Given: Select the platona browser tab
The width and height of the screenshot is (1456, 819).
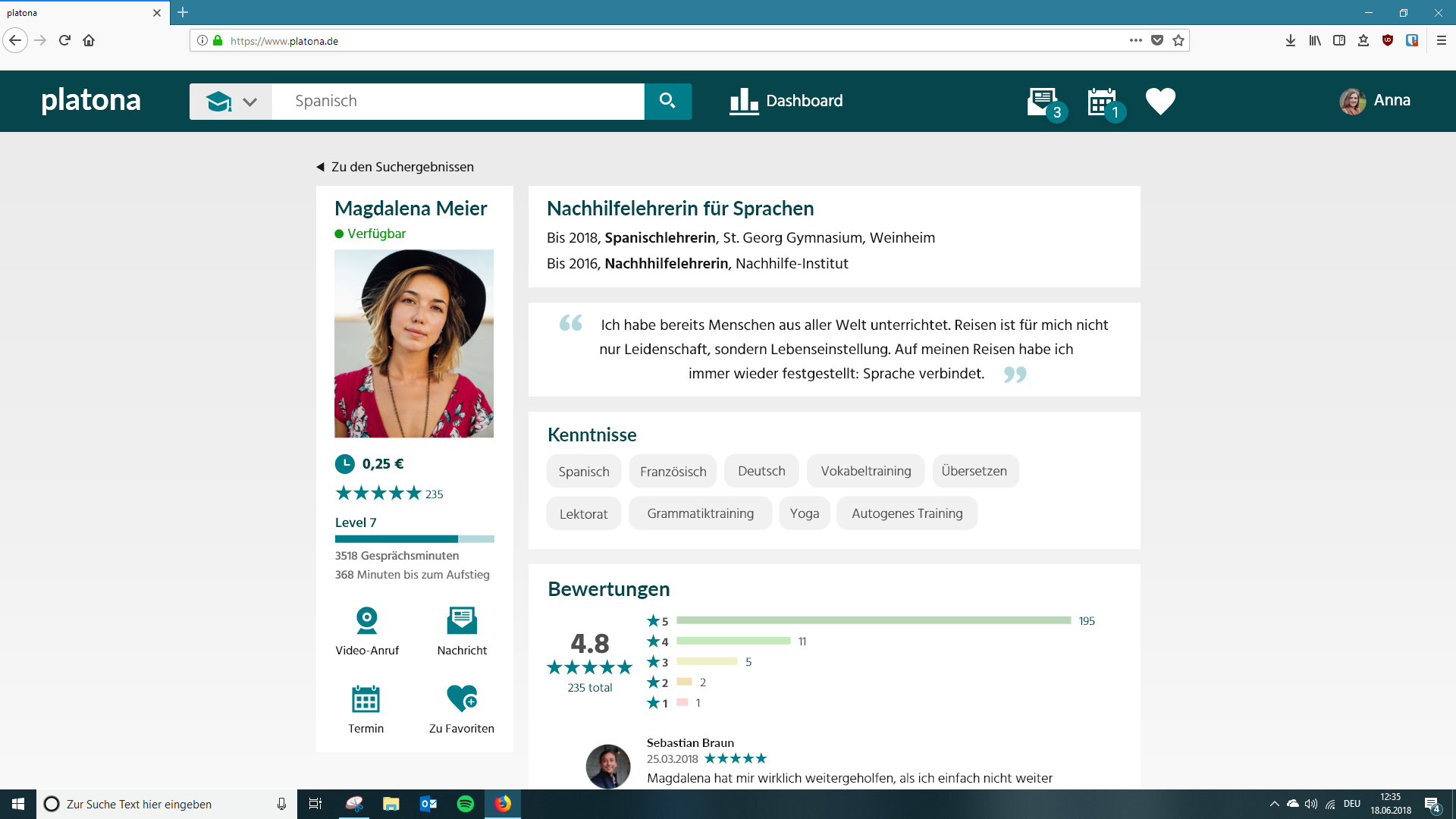Looking at the screenshot, I should 76,13.
